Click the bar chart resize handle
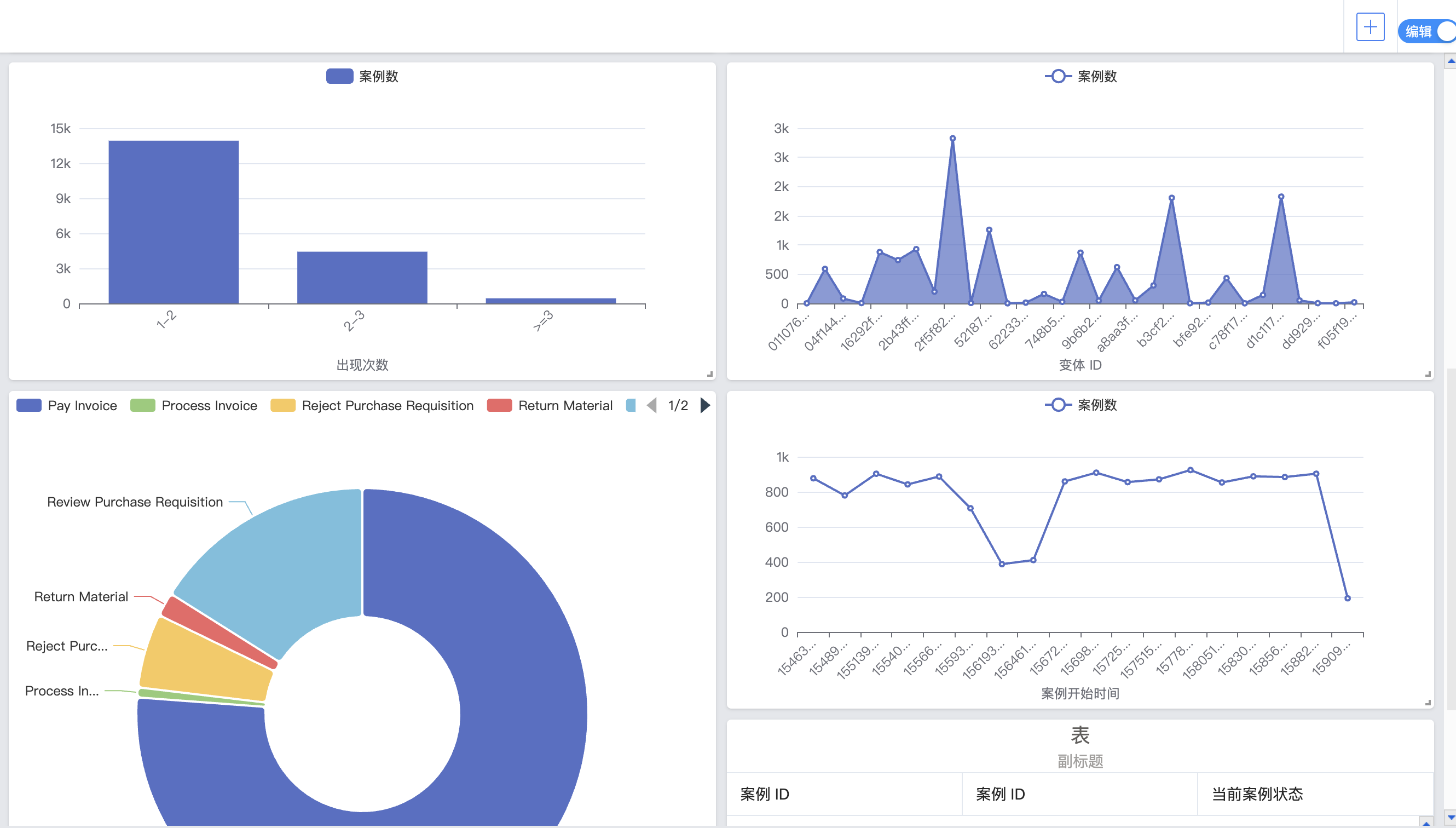Screen dimensions: 1456x828 pyautogui.click(x=710, y=374)
